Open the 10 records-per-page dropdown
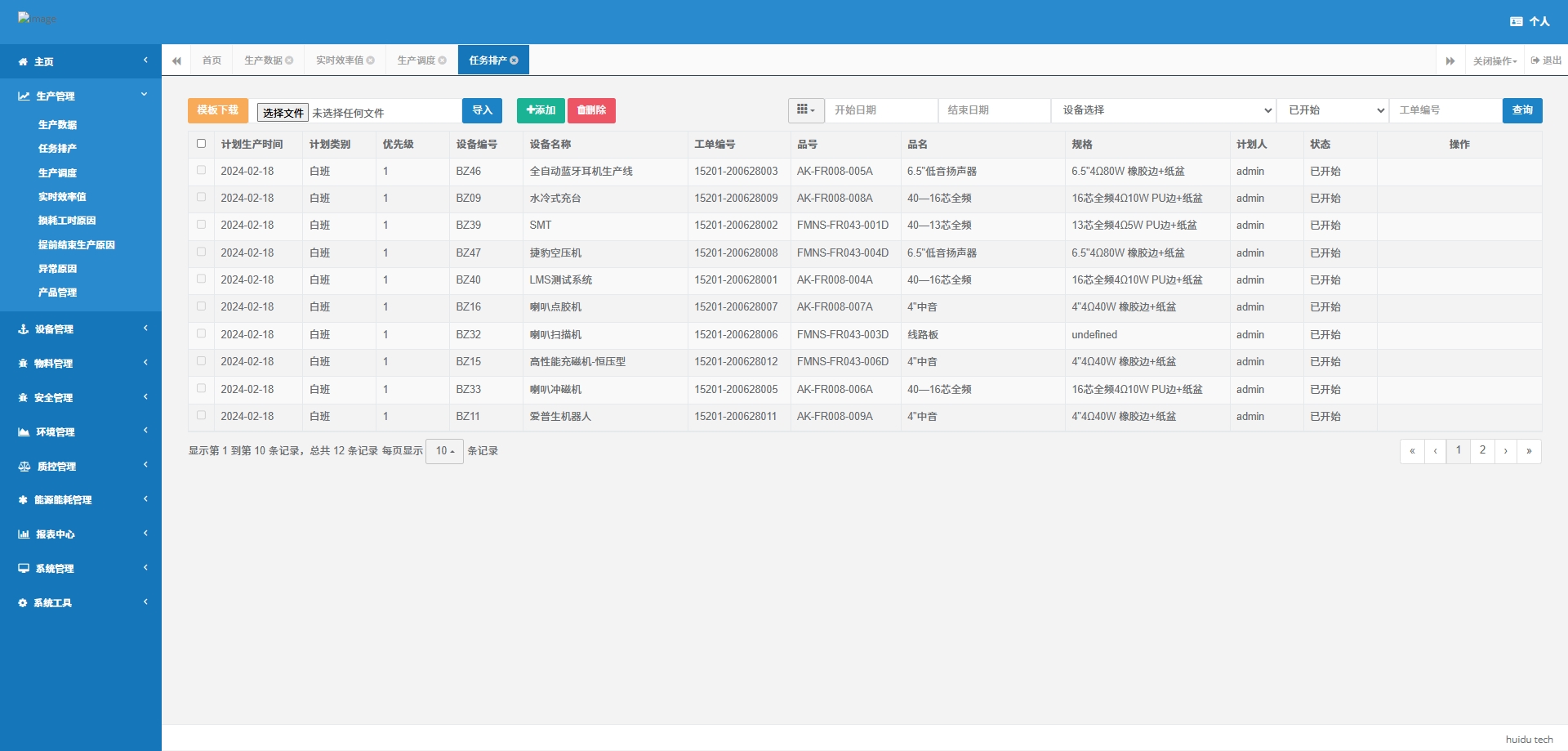Image resolution: width=1568 pixels, height=751 pixels. pos(444,451)
